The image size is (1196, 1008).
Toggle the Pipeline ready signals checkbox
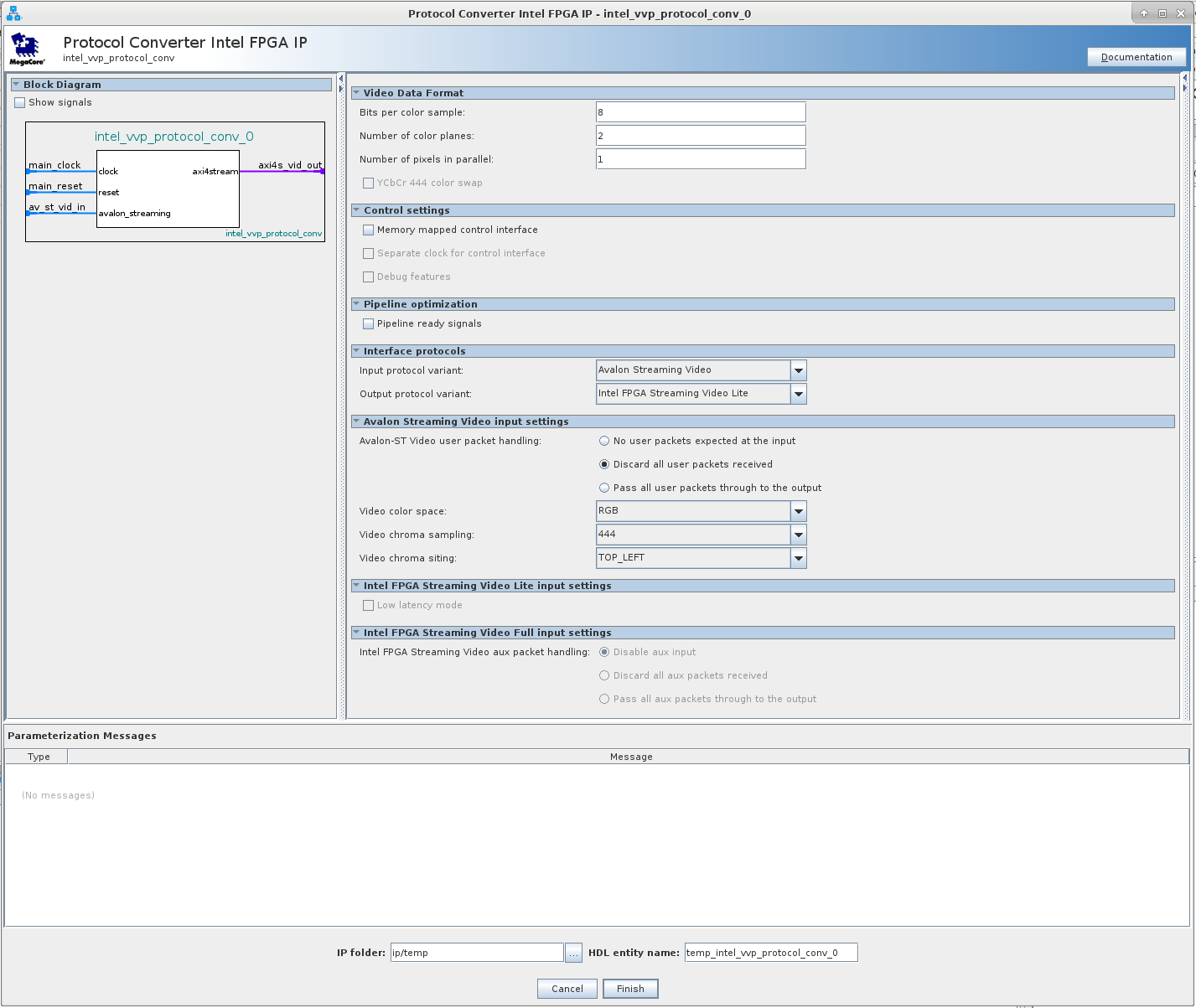pyautogui.click(x=368, y=323)
